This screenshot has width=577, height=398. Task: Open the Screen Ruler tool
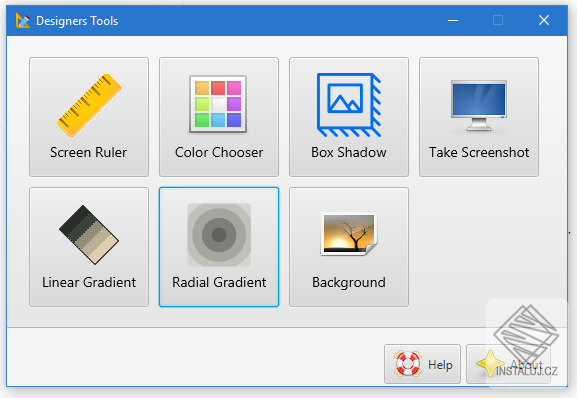click(89, 117)
